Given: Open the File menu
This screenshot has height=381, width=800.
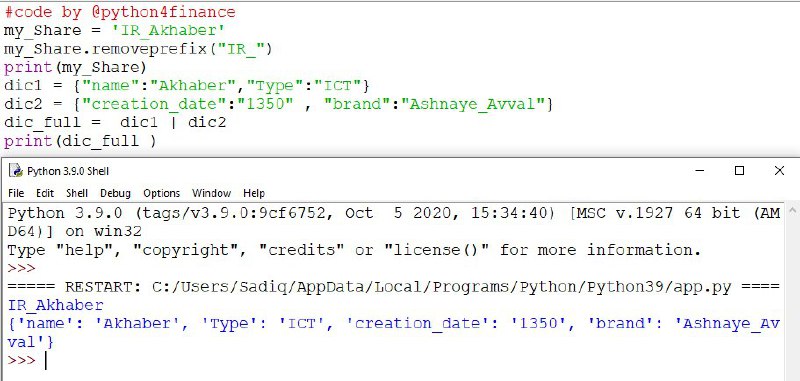Looking at the screenshot, I should 16,193.
